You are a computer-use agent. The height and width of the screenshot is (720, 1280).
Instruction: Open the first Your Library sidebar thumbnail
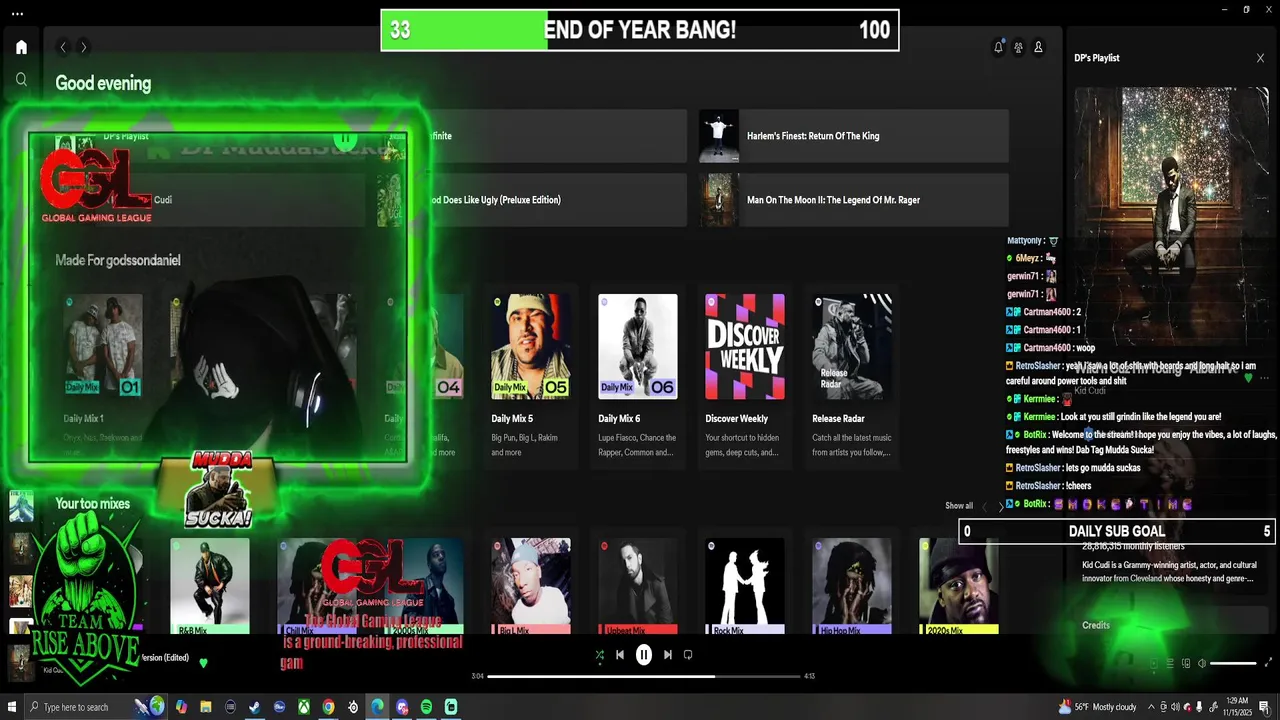(x=21, y=506)
